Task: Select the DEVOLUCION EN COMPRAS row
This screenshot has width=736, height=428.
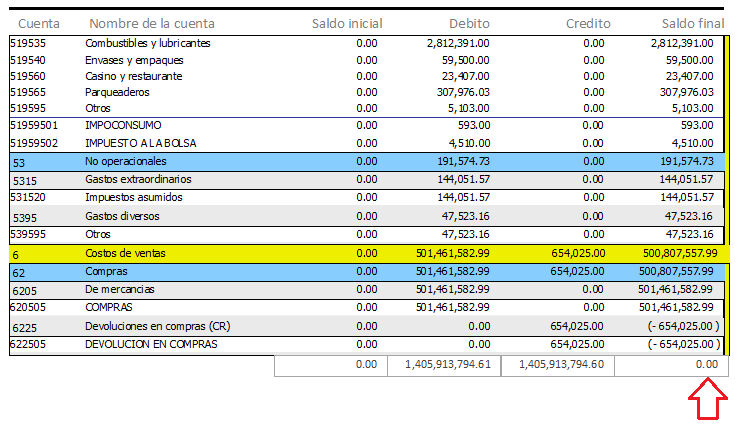Action: click(x=367, y=345)
